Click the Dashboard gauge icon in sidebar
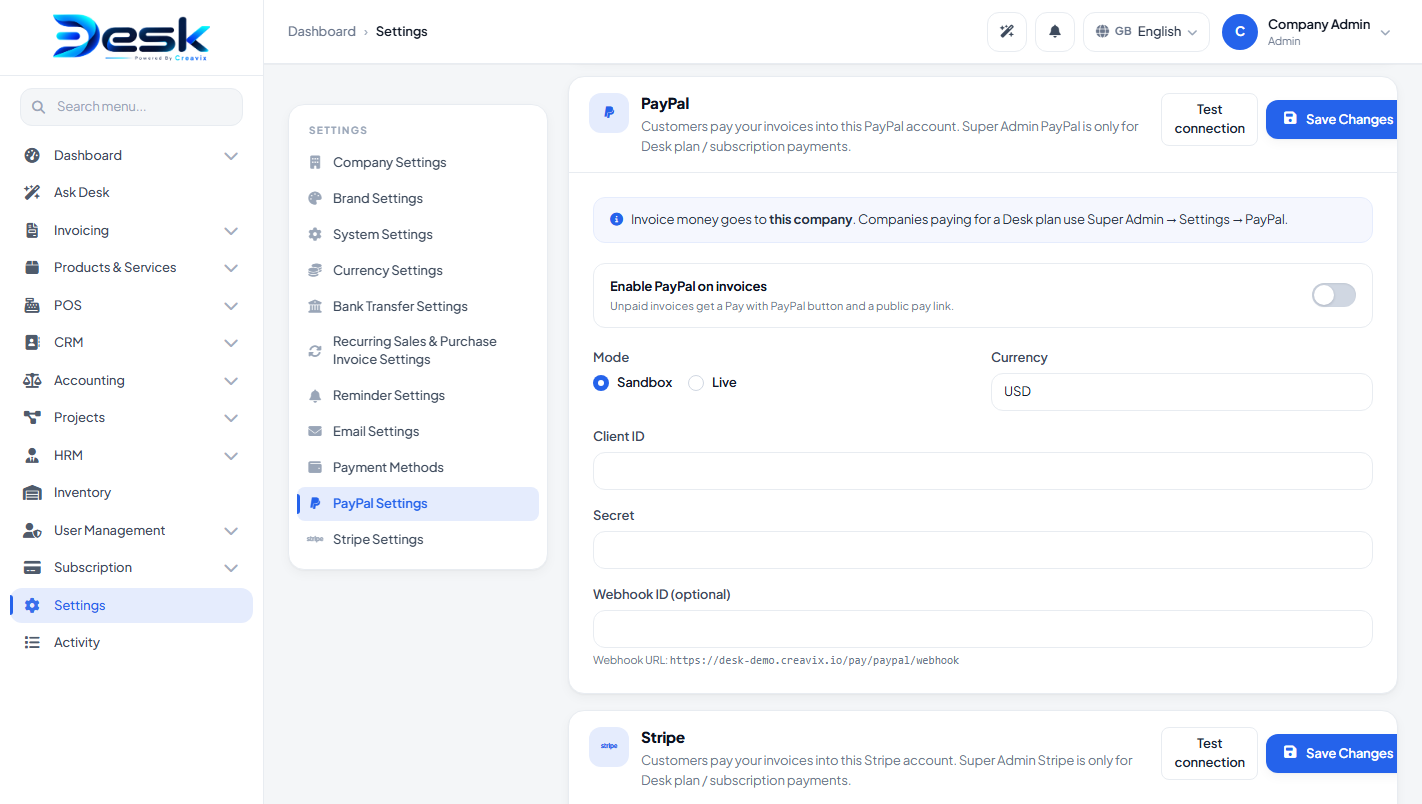This screenshot has height=804, width=1422. tap(32, 156)
